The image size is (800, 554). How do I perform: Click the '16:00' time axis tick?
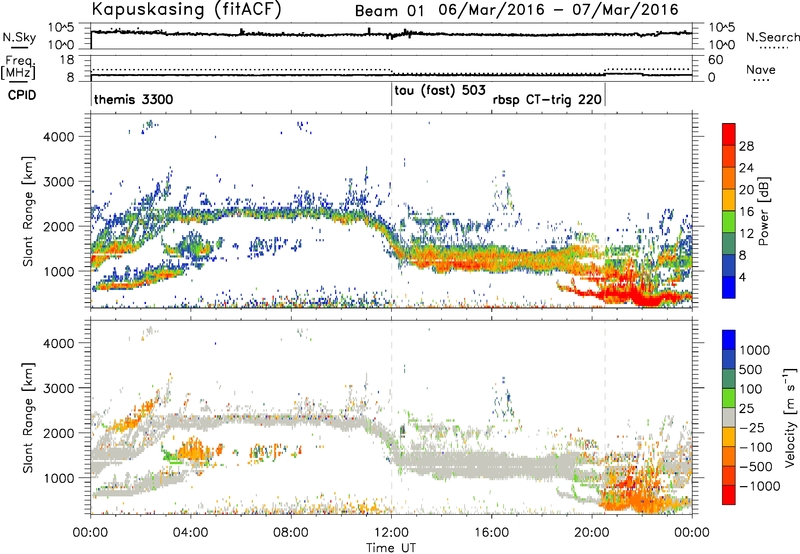pos(491,533)
